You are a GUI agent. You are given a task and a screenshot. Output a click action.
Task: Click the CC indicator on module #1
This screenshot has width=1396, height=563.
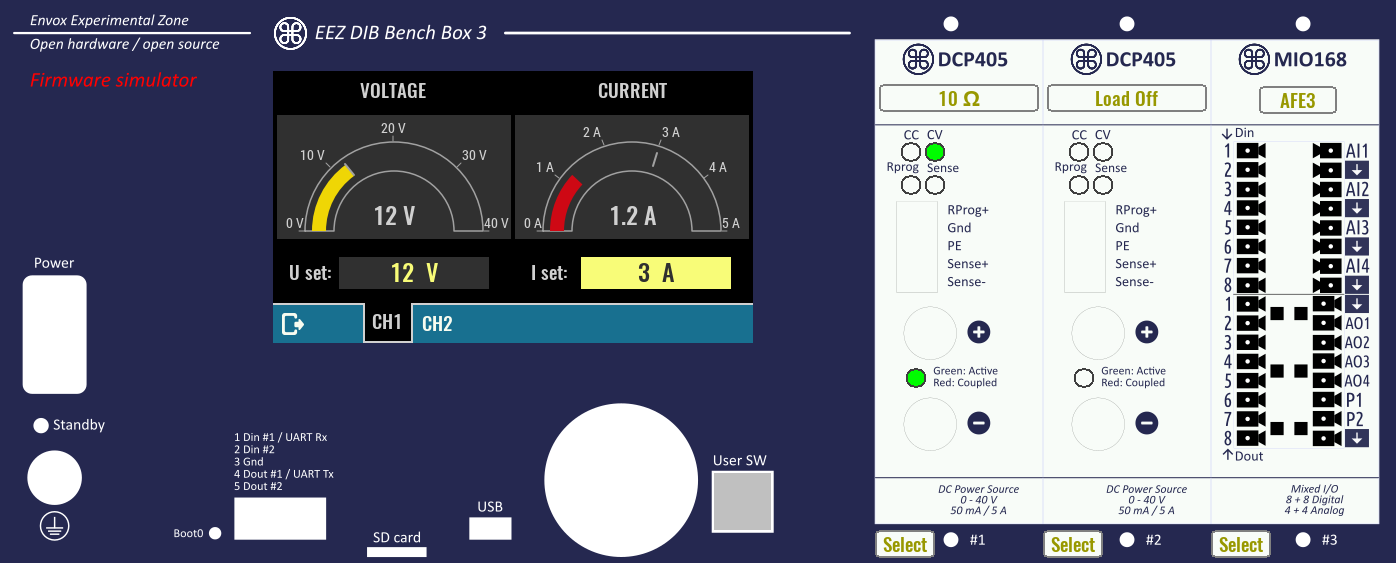[911, 152]
